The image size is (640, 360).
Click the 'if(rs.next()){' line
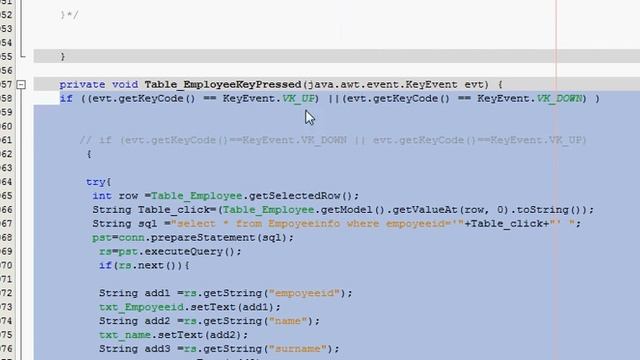click(144, 265)
